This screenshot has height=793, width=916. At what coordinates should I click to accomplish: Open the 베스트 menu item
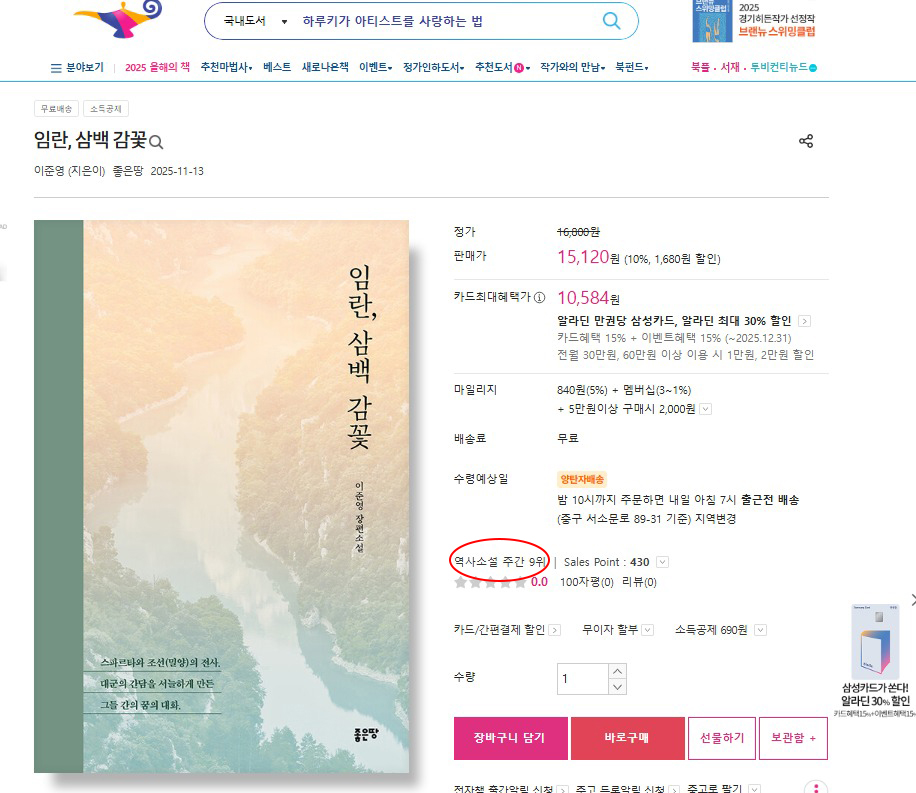[277, 67]
